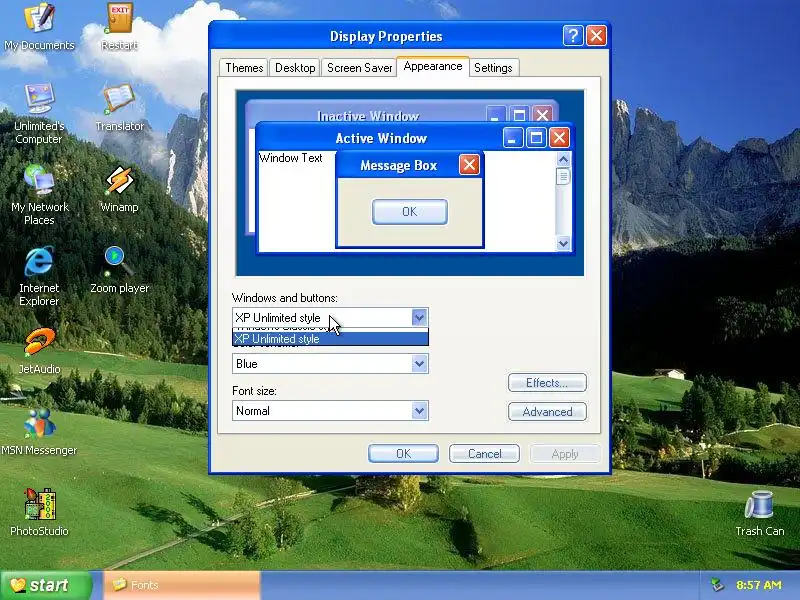Click the help question mark button
Viewport: 800px width, 600px height.
coord(573,36)
